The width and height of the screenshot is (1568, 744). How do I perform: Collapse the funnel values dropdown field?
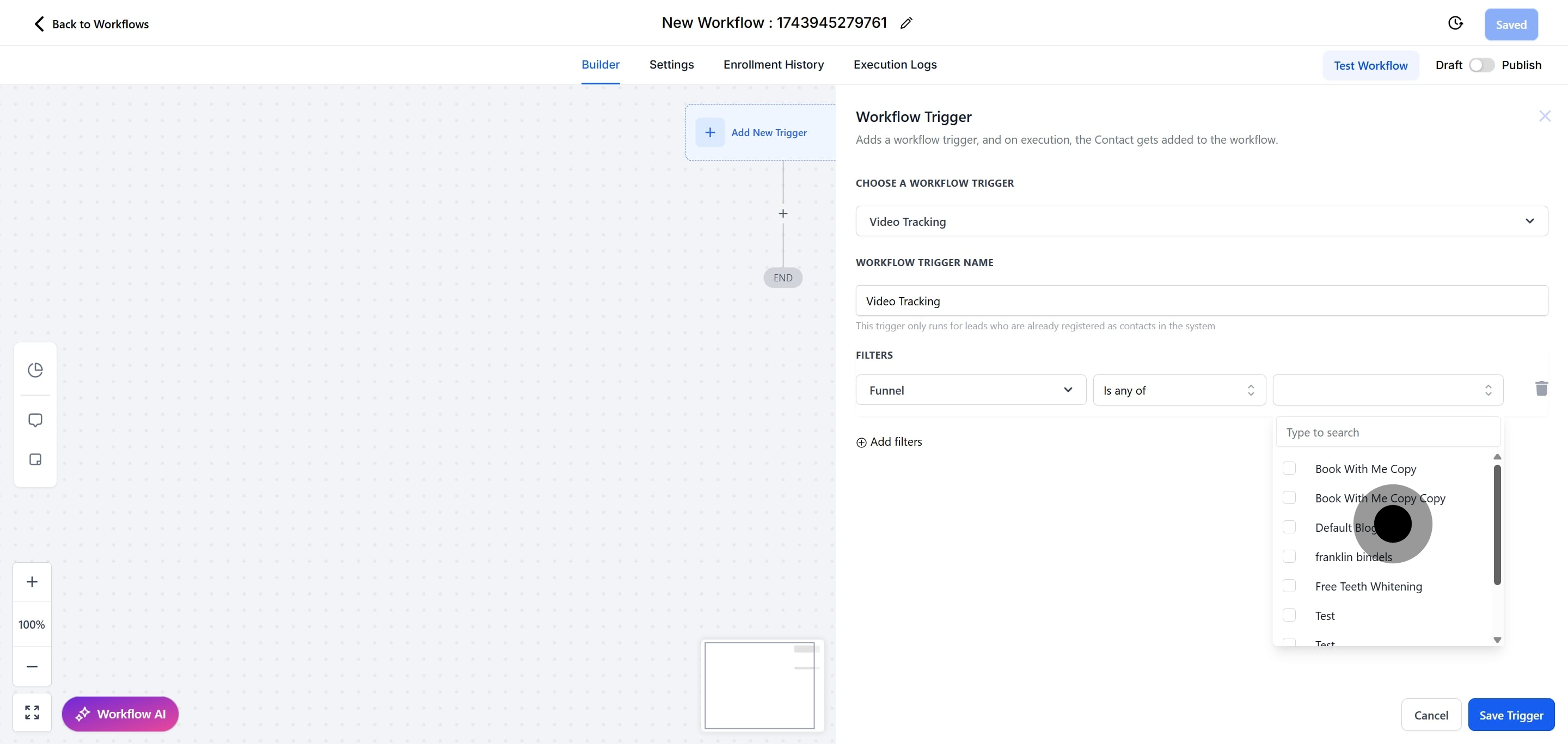click(x=1388, y=389)
